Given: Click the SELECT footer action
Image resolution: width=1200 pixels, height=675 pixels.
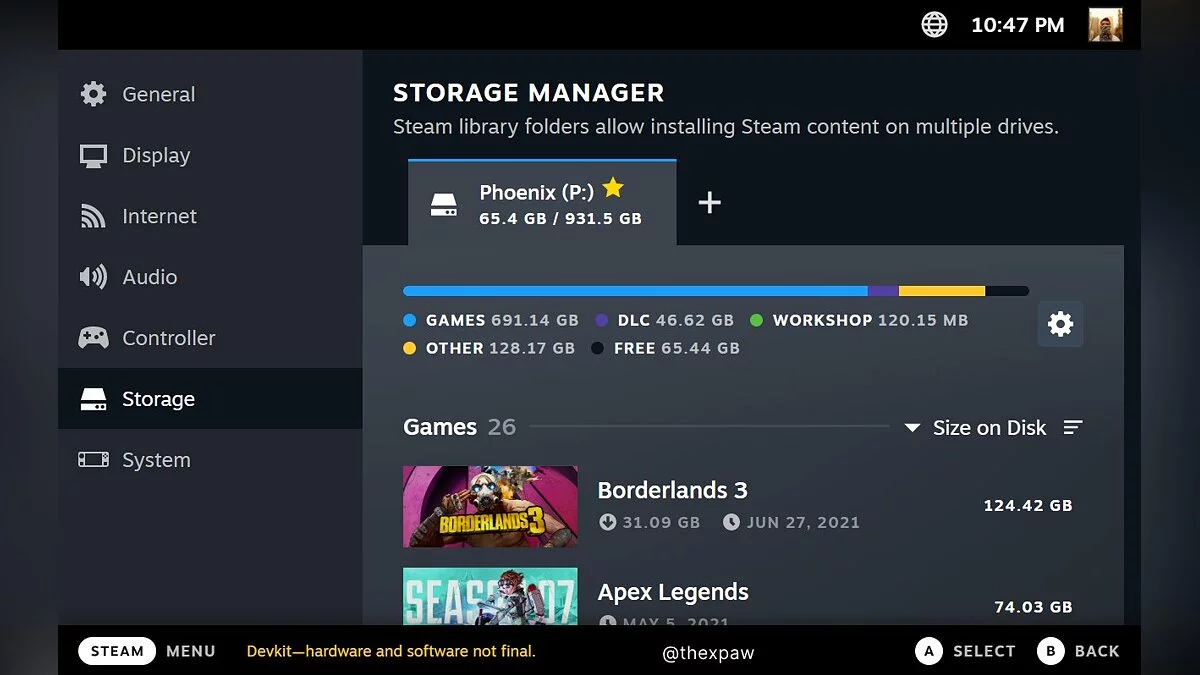Looking at the screenshot, I should pos(984,651).
